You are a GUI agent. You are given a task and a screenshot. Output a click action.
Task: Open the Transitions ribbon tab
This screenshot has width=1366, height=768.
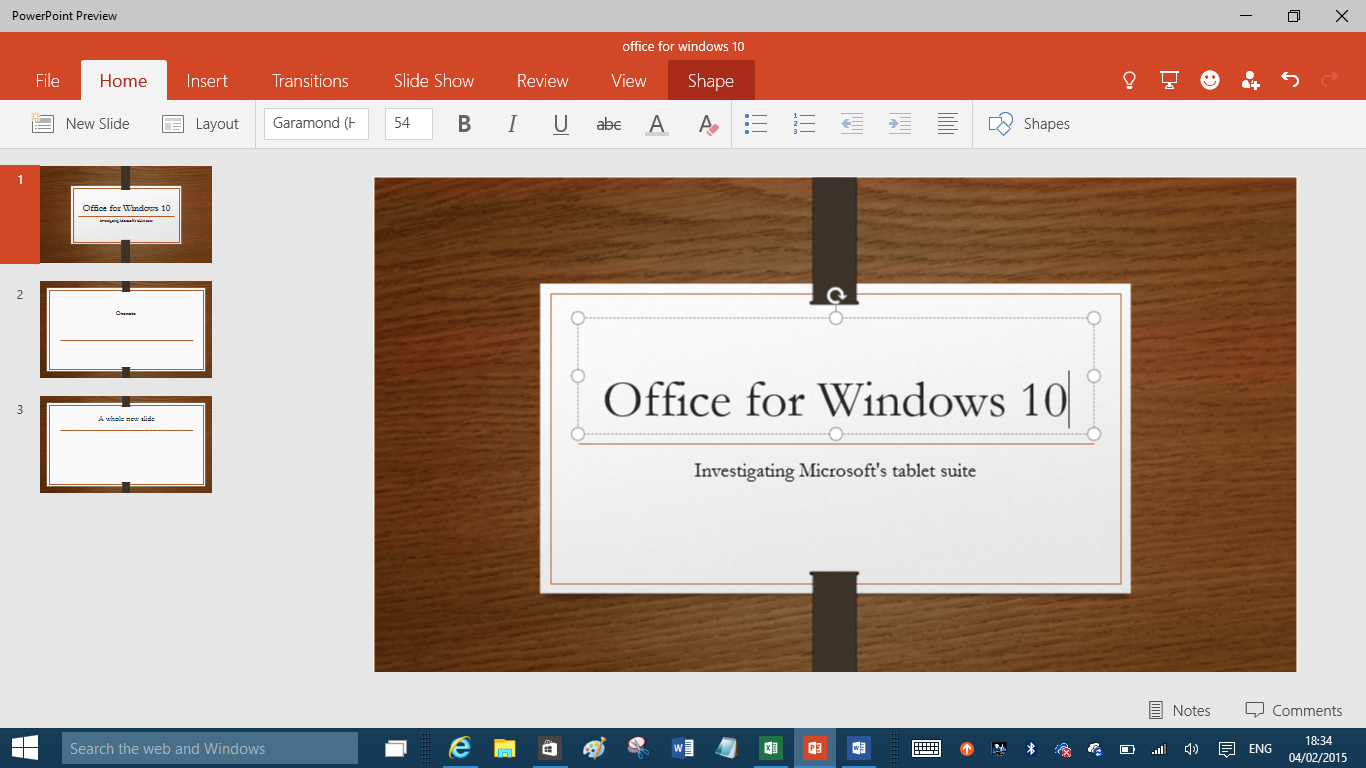[x=310, y=80]
